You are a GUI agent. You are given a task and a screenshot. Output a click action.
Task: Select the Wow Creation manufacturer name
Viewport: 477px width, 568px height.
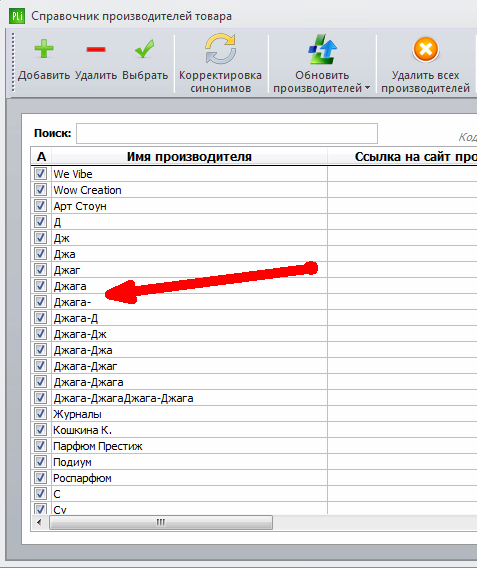[87, 190]
